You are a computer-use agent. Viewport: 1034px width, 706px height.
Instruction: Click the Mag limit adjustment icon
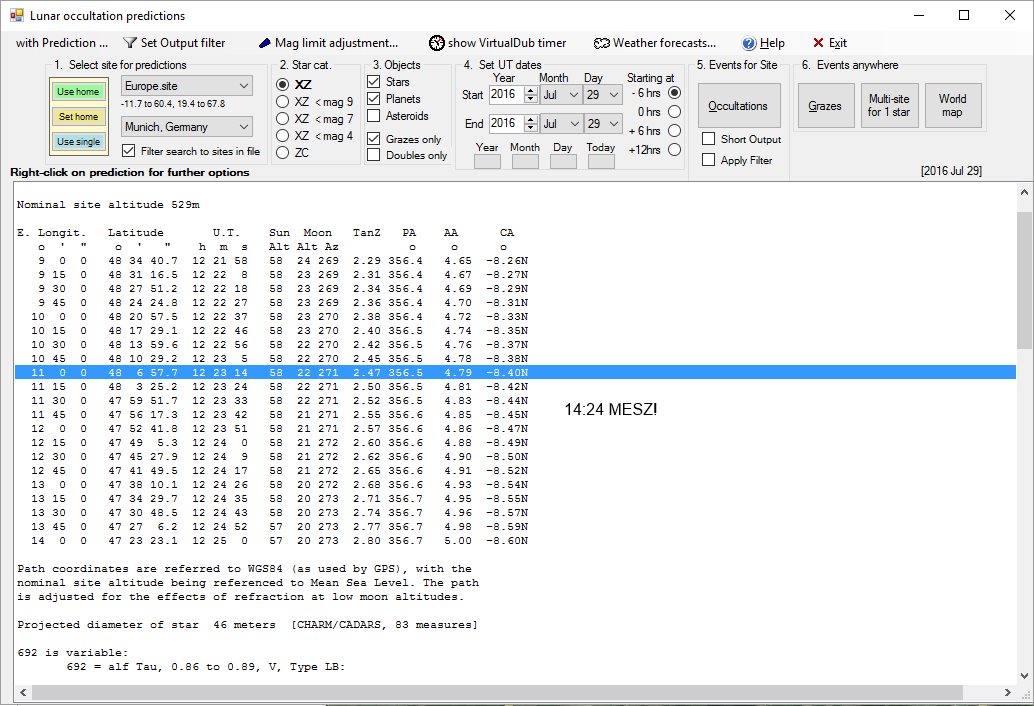tap(264, 43)
